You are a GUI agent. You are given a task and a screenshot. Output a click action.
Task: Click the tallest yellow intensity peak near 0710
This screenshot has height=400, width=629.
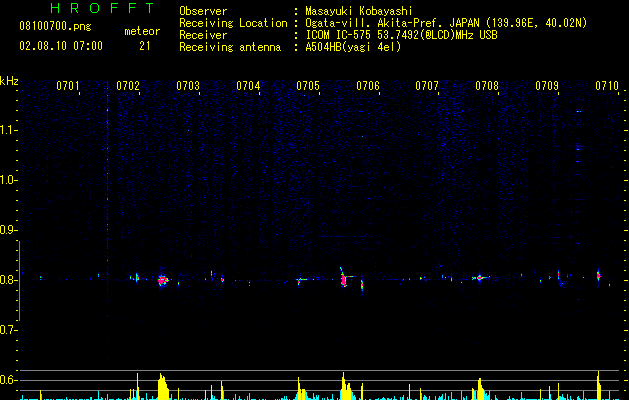tap(599, 385)
